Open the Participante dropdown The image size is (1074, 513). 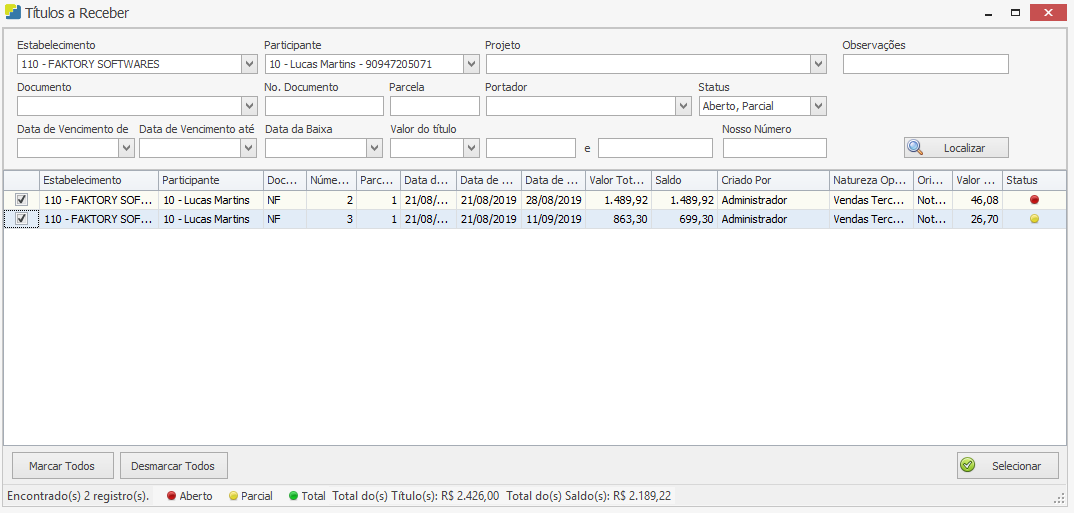(x=471, y=64)
